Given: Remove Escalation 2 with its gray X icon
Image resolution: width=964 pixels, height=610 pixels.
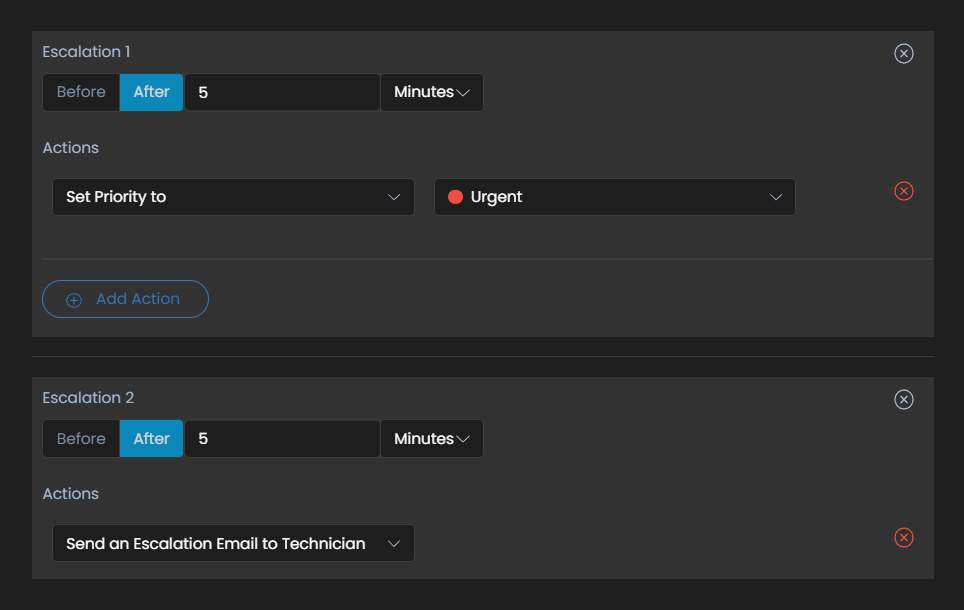Looking at the screenshot, I should 903,400.
